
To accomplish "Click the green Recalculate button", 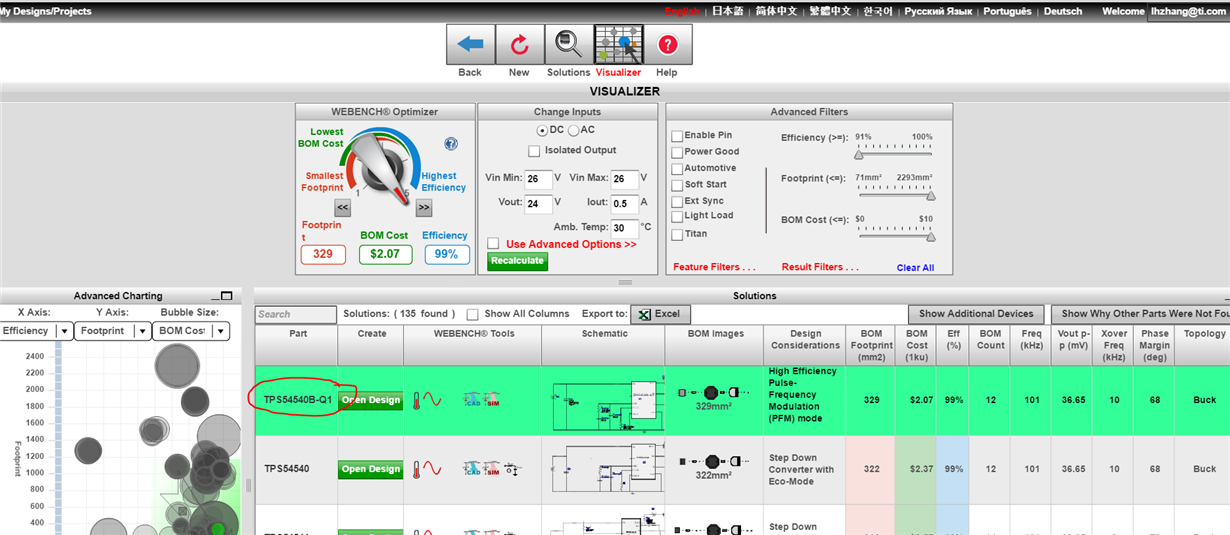I will point(518,261).
